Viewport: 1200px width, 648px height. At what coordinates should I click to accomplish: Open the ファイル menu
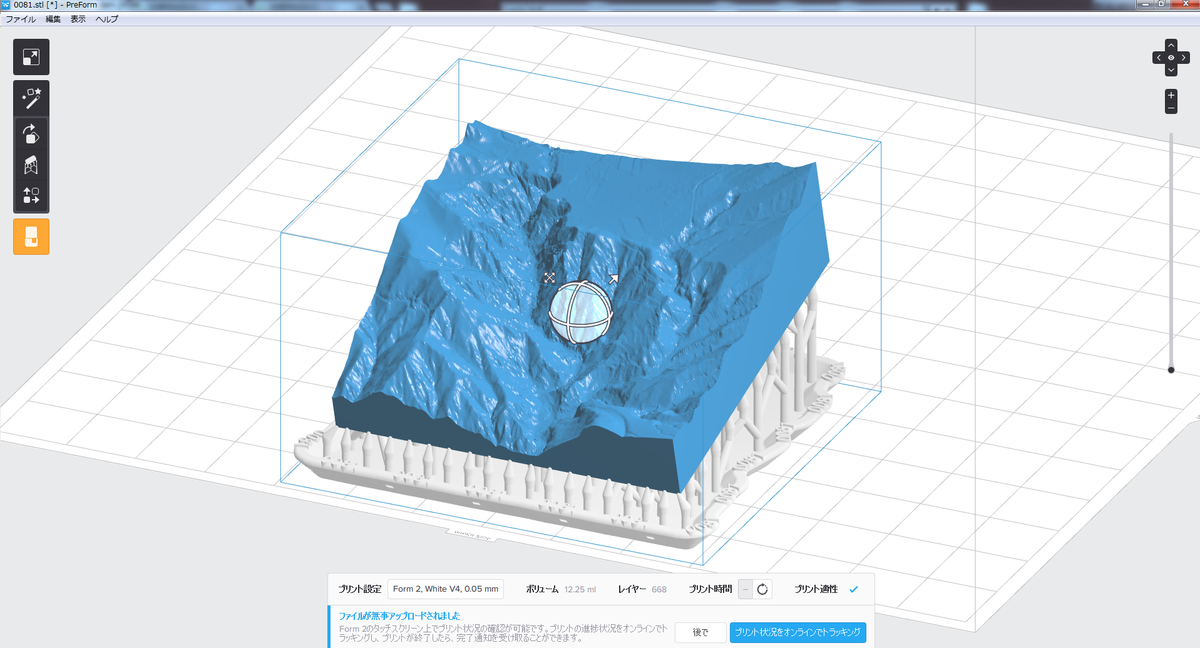coord(20,19)
